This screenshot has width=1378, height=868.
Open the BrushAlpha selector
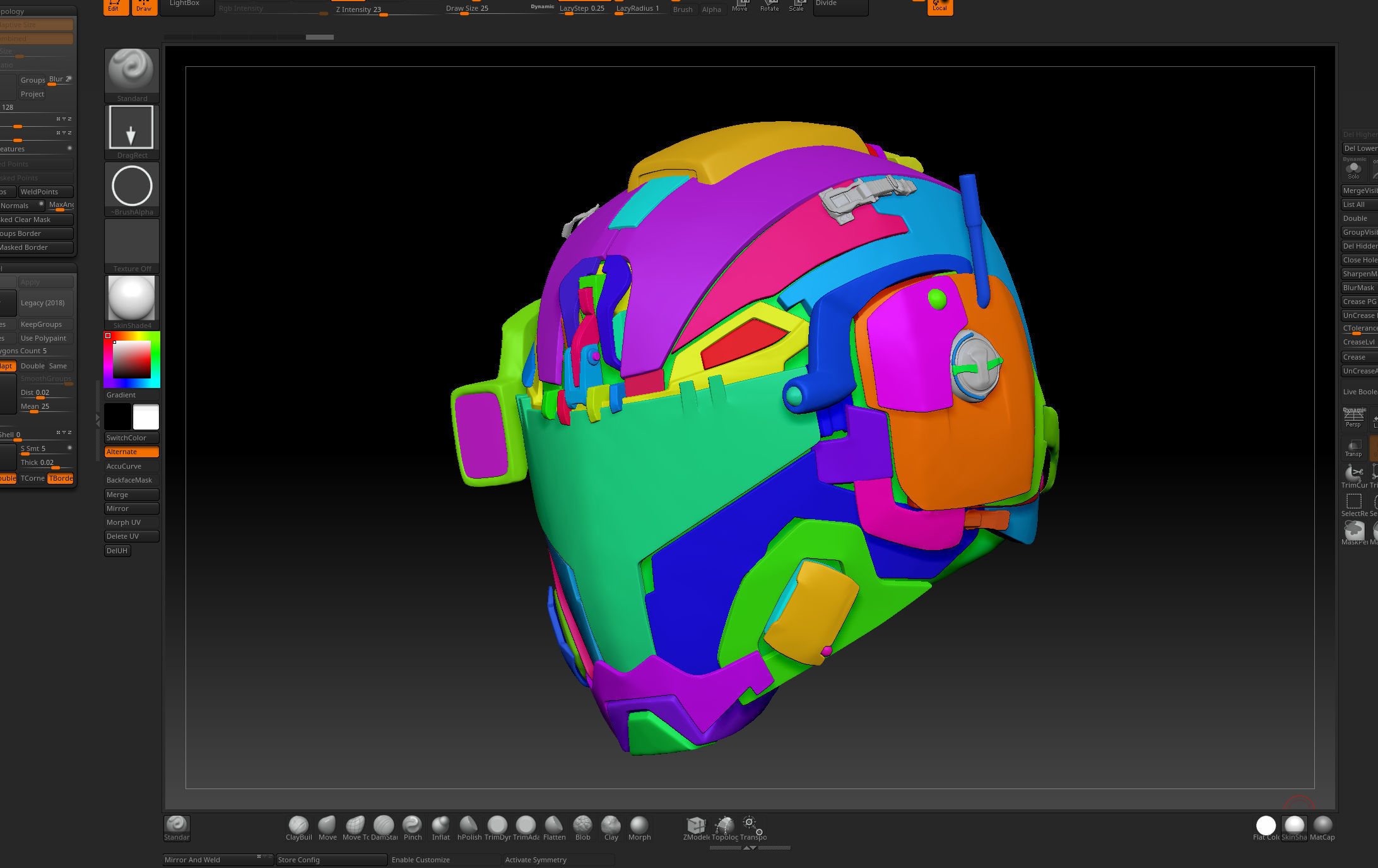click(132, 186)
